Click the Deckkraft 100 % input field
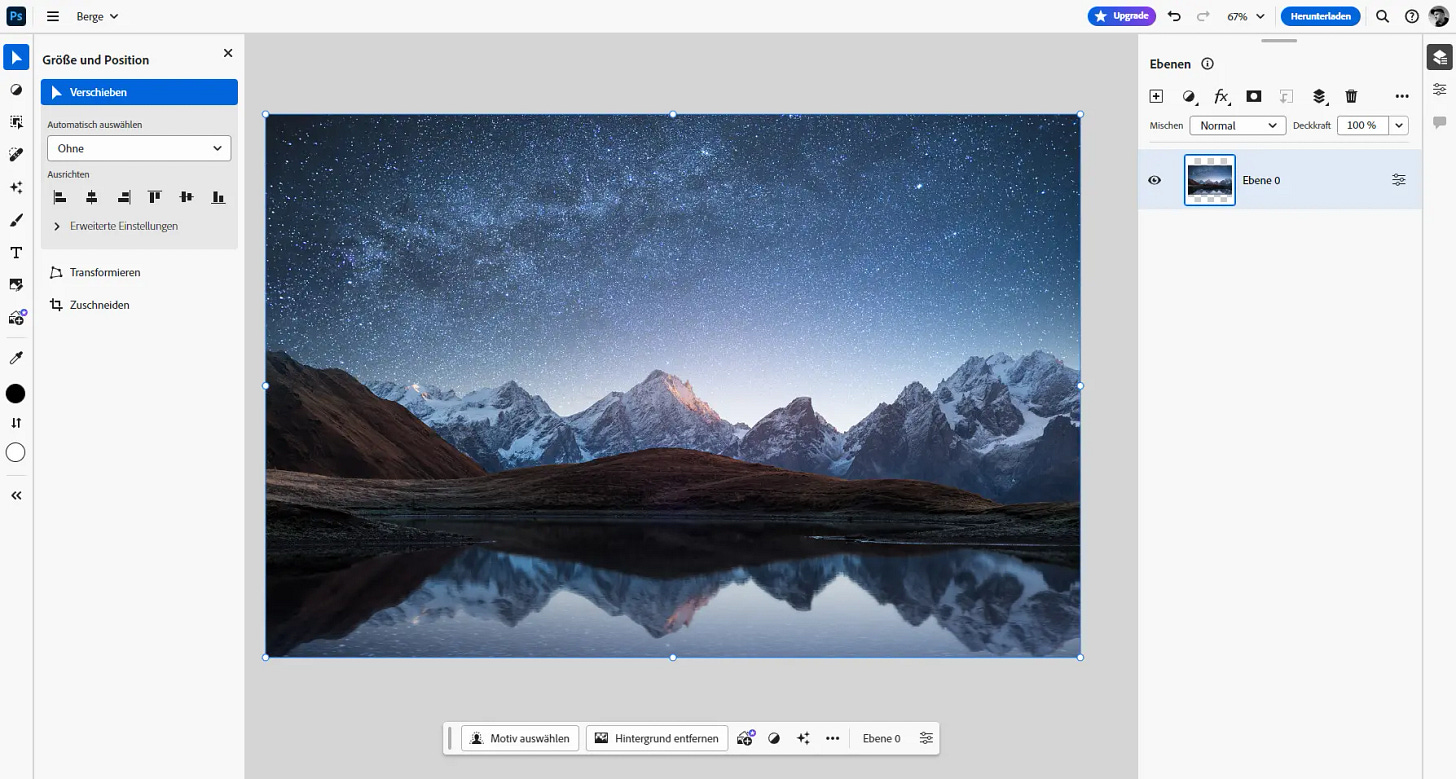This screenshot has width=1456, height=779. (1363, 125)
